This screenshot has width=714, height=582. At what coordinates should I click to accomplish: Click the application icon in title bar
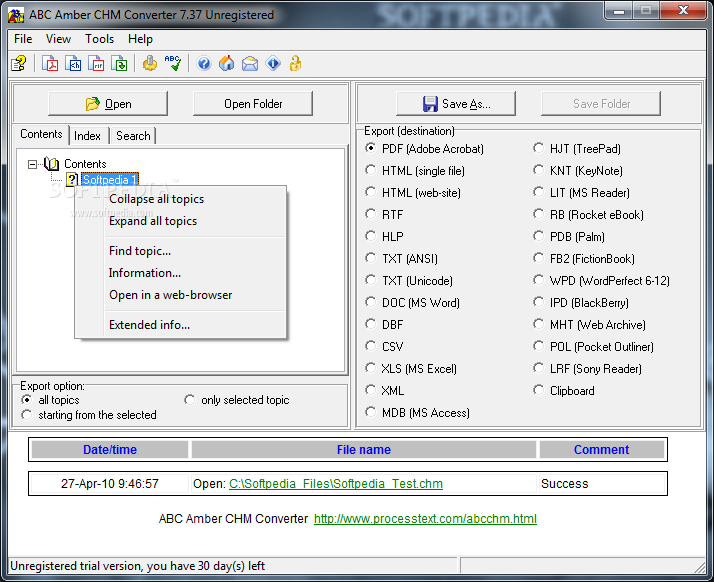15,15
